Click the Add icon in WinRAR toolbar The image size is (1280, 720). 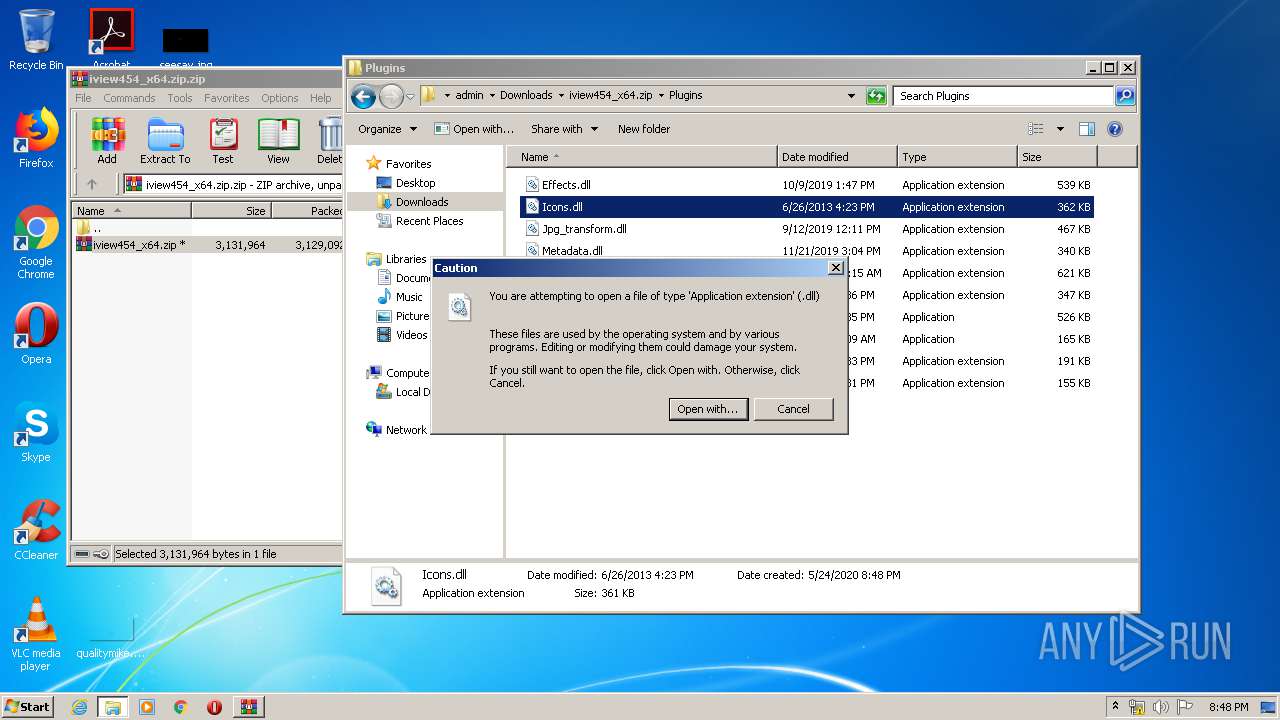pos(107,141)
